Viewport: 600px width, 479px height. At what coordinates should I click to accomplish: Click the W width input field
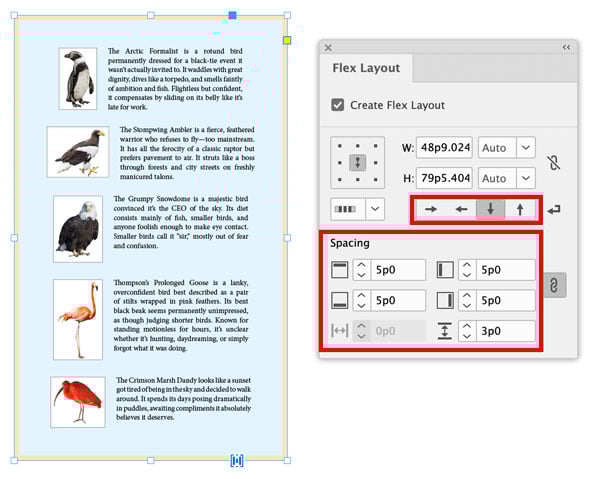point(444,148)
